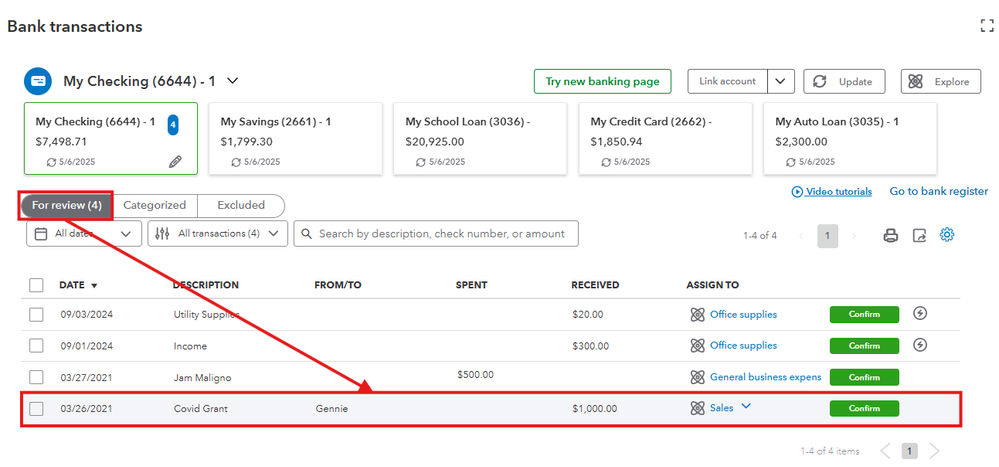Viewport: 999px width, 467px height.
Task: Click the full screen expand icon
Action: tap(987, 27)
